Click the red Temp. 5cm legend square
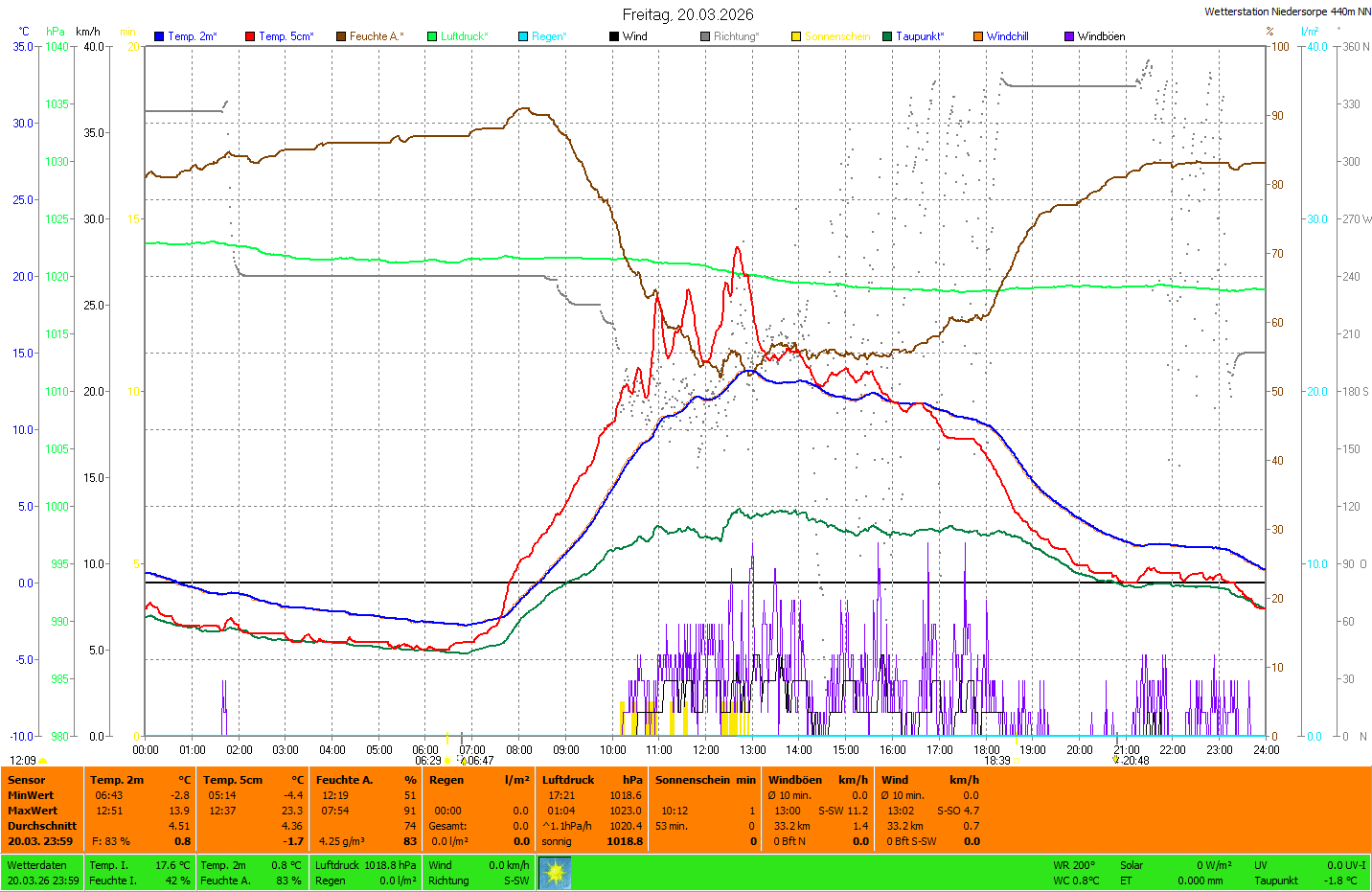 [x=250, y=36]
